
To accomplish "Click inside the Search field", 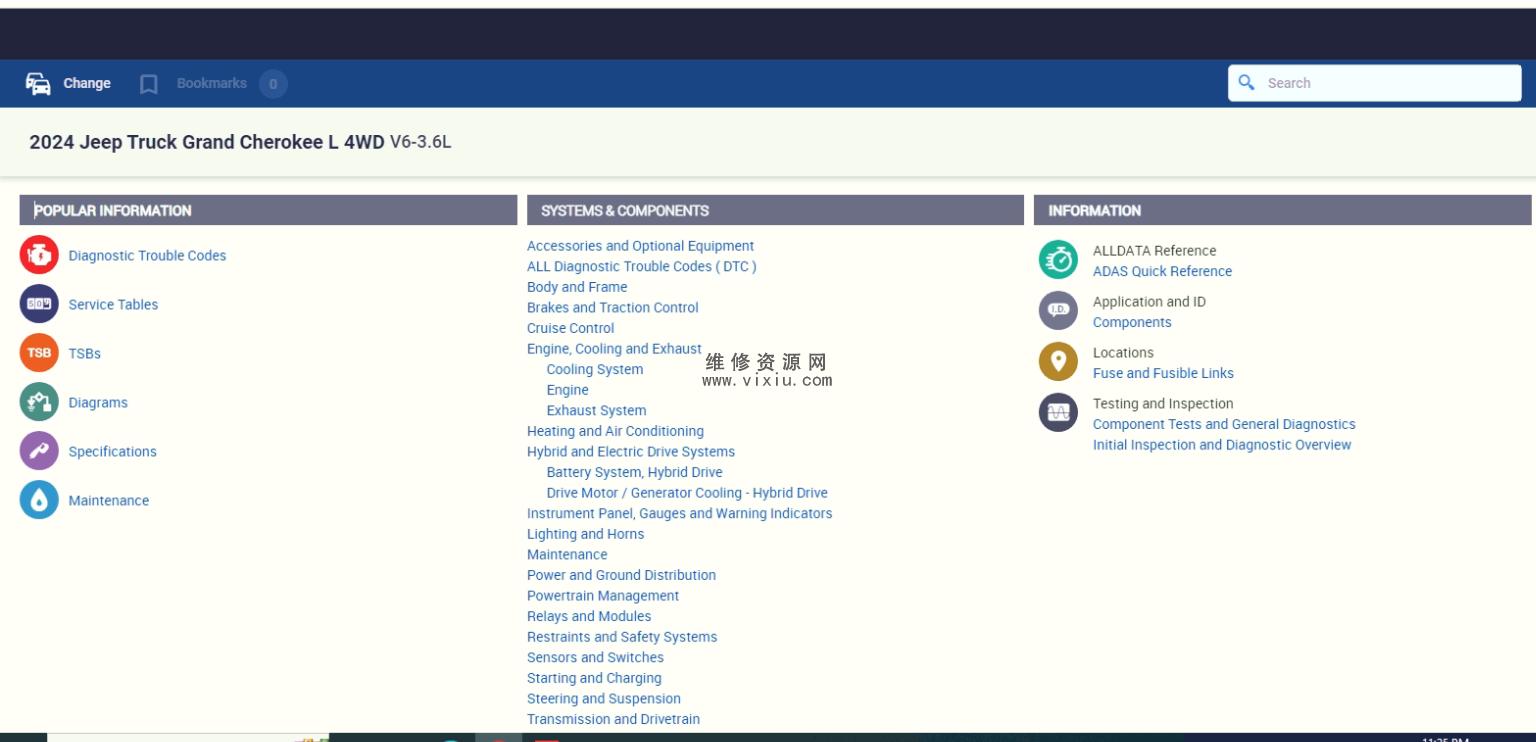I will click(x=1375, y=83).
